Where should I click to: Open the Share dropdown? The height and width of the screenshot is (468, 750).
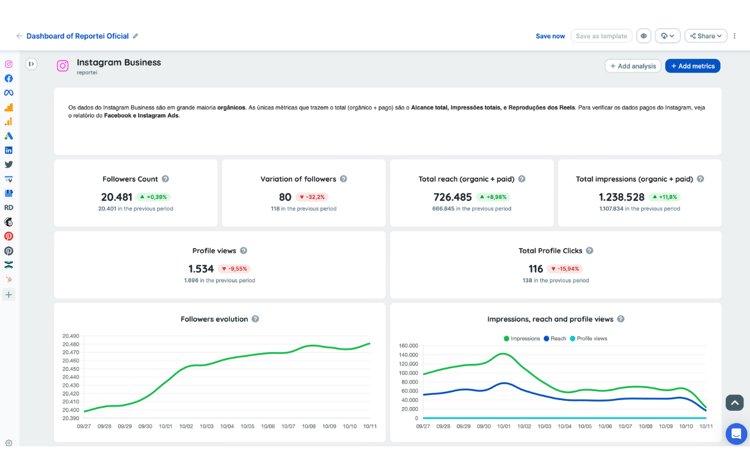point(706,36)
